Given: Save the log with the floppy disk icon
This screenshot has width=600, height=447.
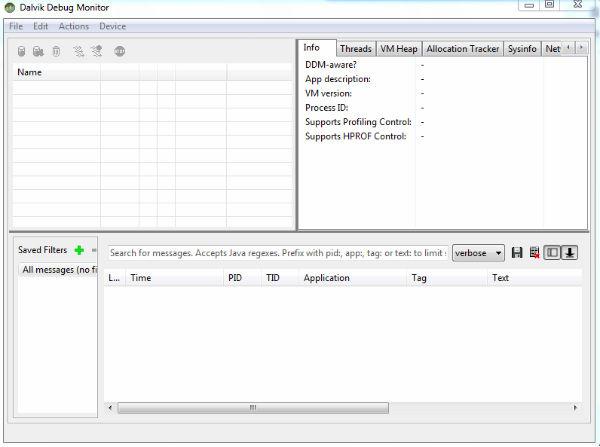Looking at the screenshot, I should [517, 253].
